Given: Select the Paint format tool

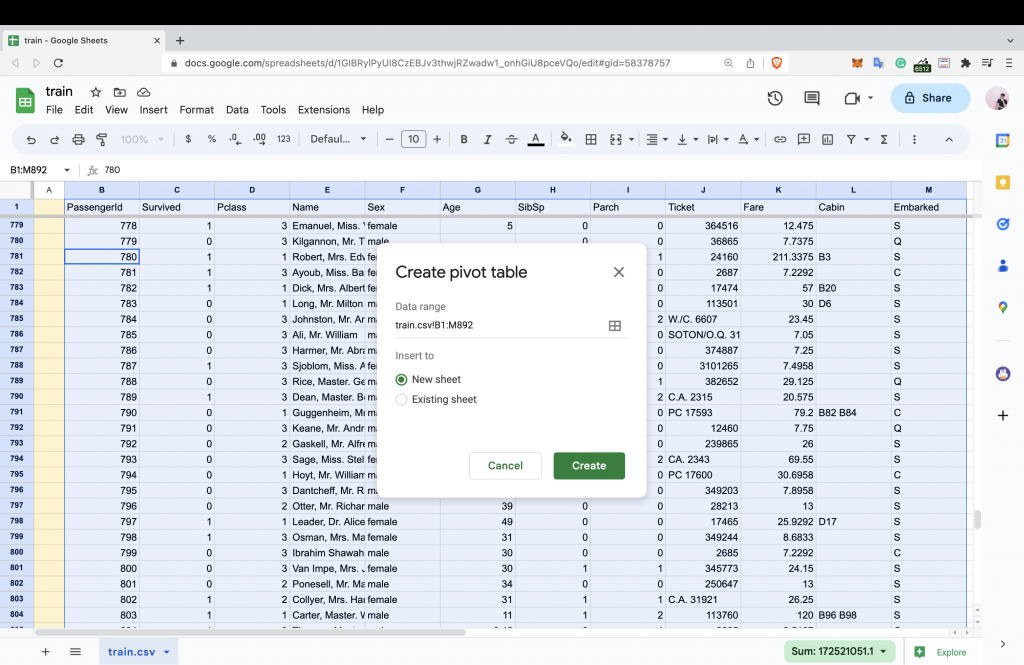Looking at the screenshot, I should [102, 139].
